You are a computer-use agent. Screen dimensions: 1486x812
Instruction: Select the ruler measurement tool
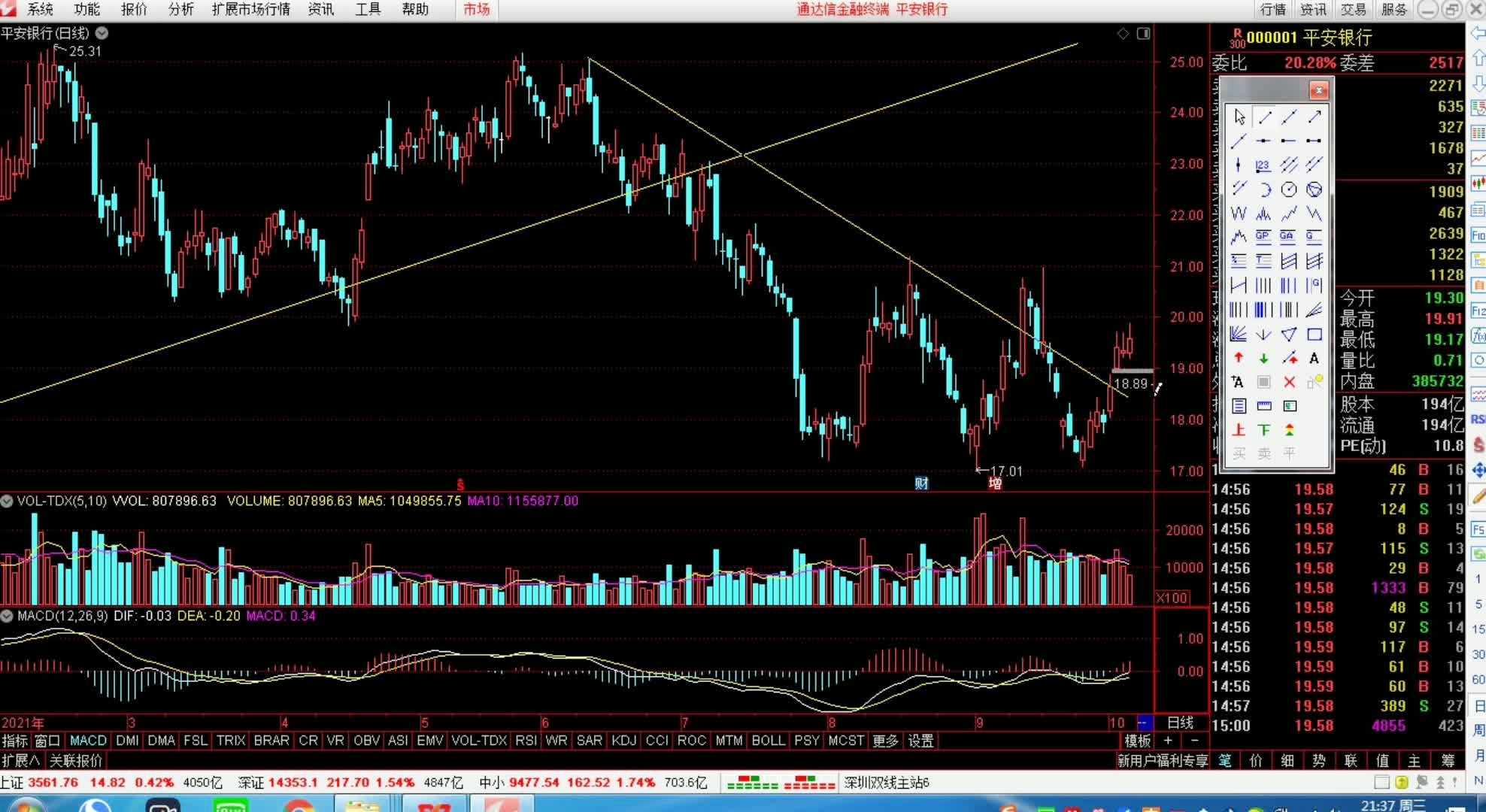click(1264, 406)
